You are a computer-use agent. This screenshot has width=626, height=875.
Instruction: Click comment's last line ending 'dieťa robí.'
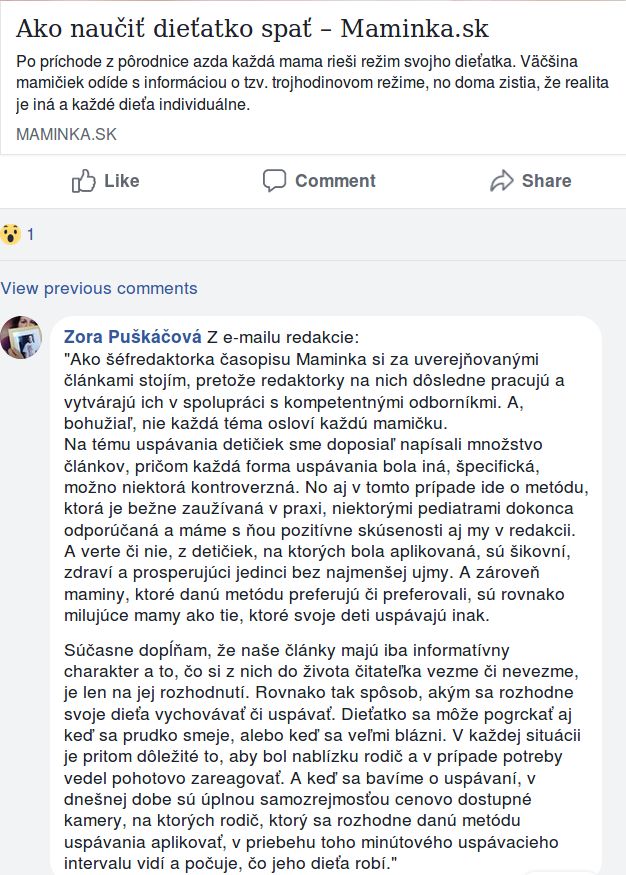[230, 863]
